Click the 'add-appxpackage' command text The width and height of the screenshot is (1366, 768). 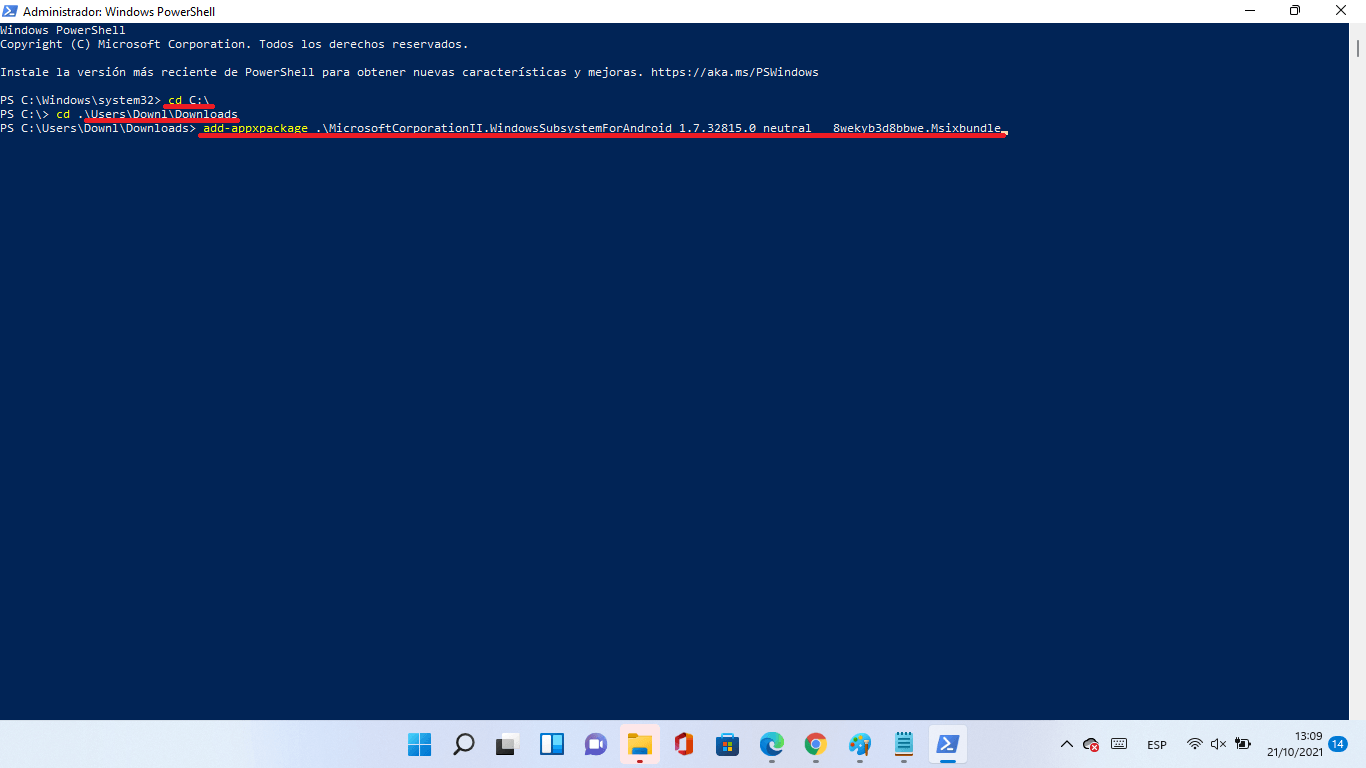(255, 128)
